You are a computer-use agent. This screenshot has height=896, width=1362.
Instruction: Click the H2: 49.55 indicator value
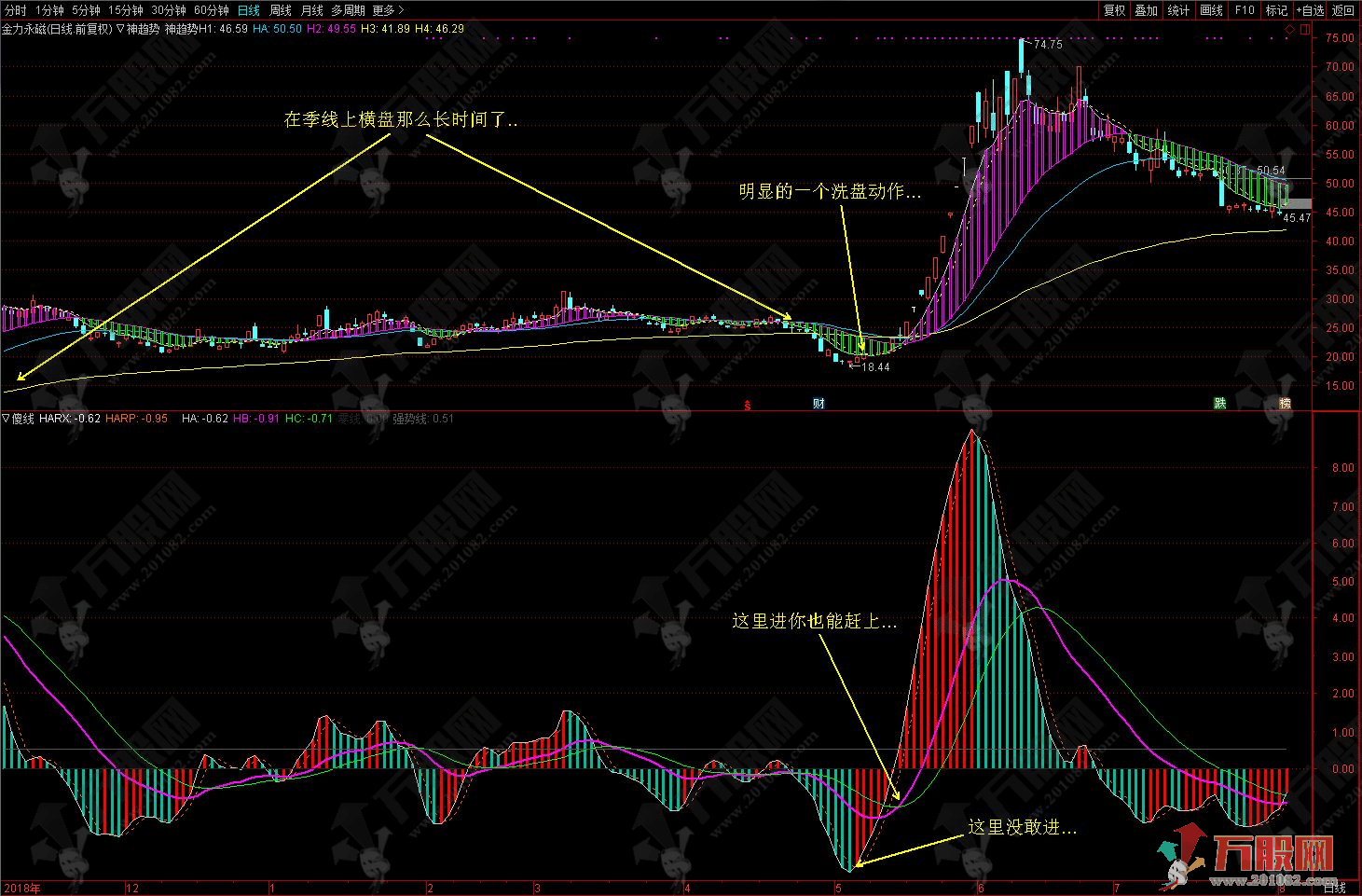(x=331, y=29)
